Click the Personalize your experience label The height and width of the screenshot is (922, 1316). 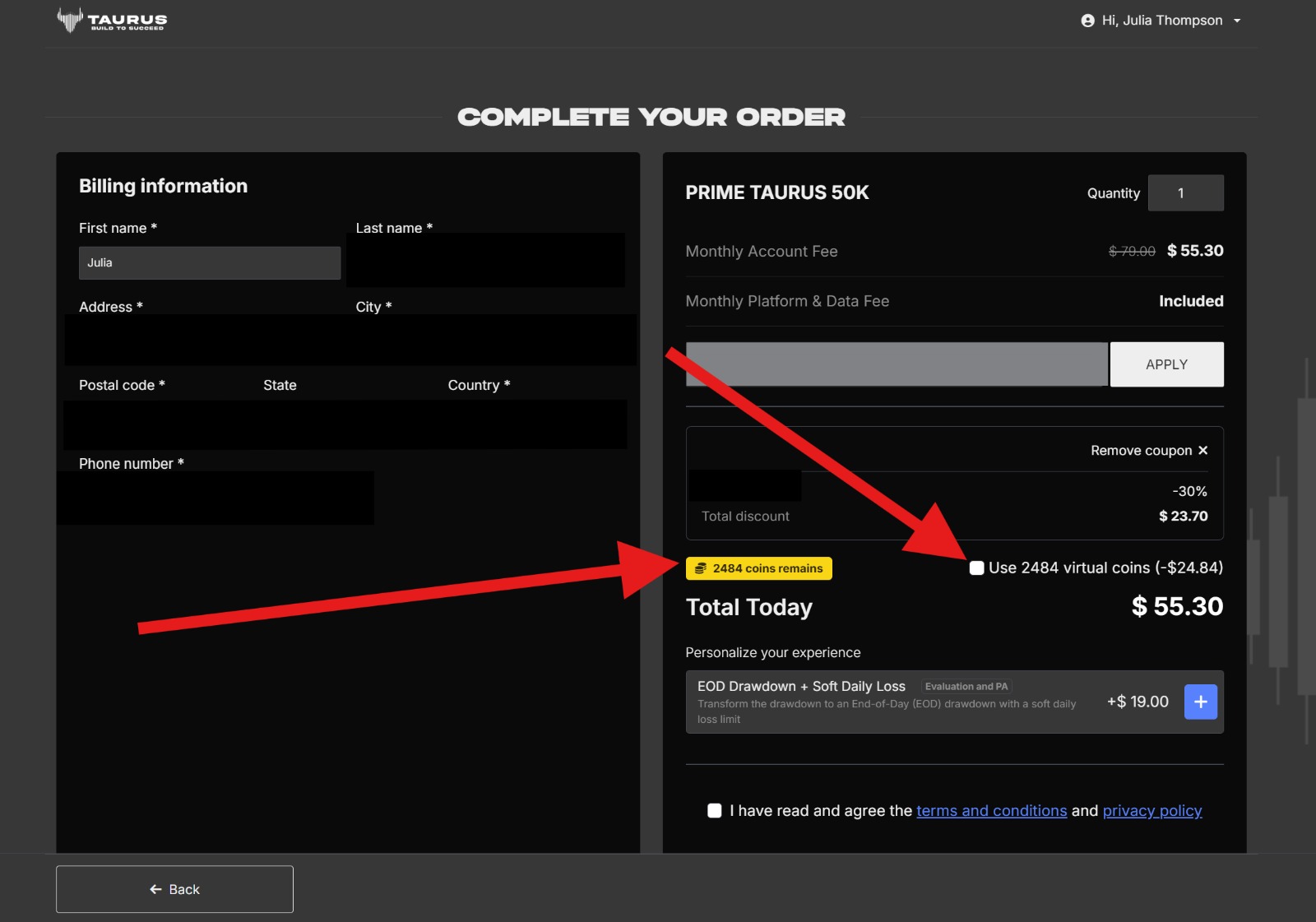[x=773, y=653]
